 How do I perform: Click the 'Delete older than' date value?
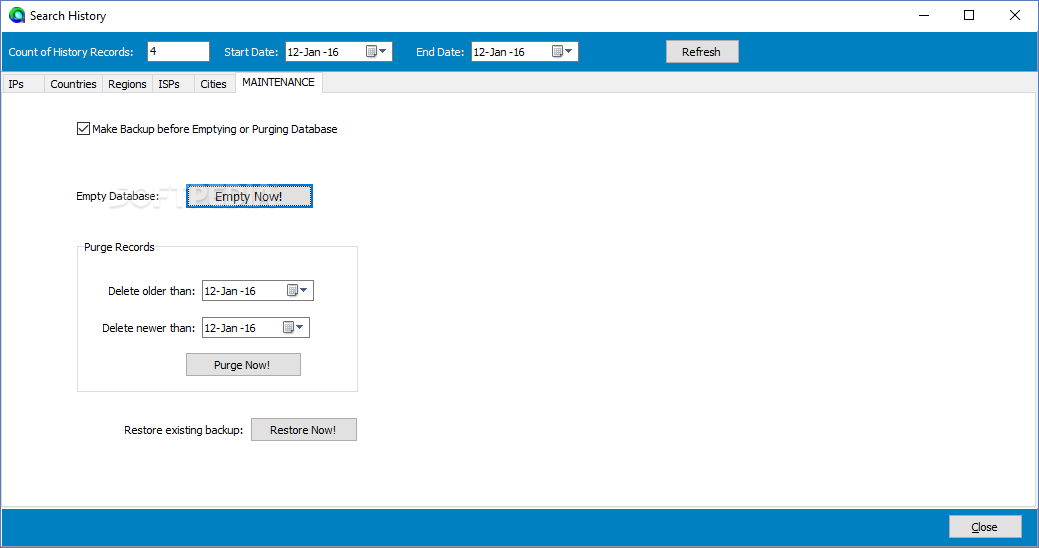(230, 291)
